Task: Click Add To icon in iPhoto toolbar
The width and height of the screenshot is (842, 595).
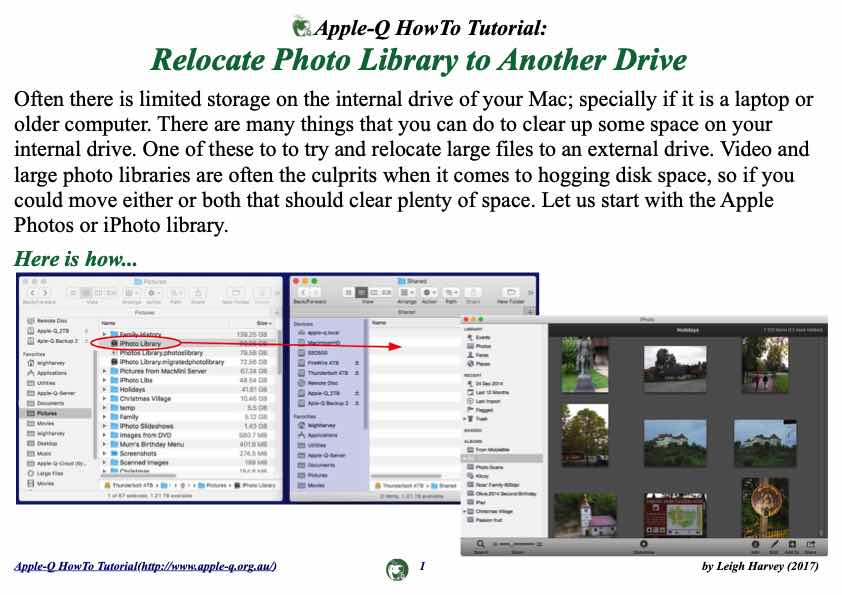Action: coord(792,545)
